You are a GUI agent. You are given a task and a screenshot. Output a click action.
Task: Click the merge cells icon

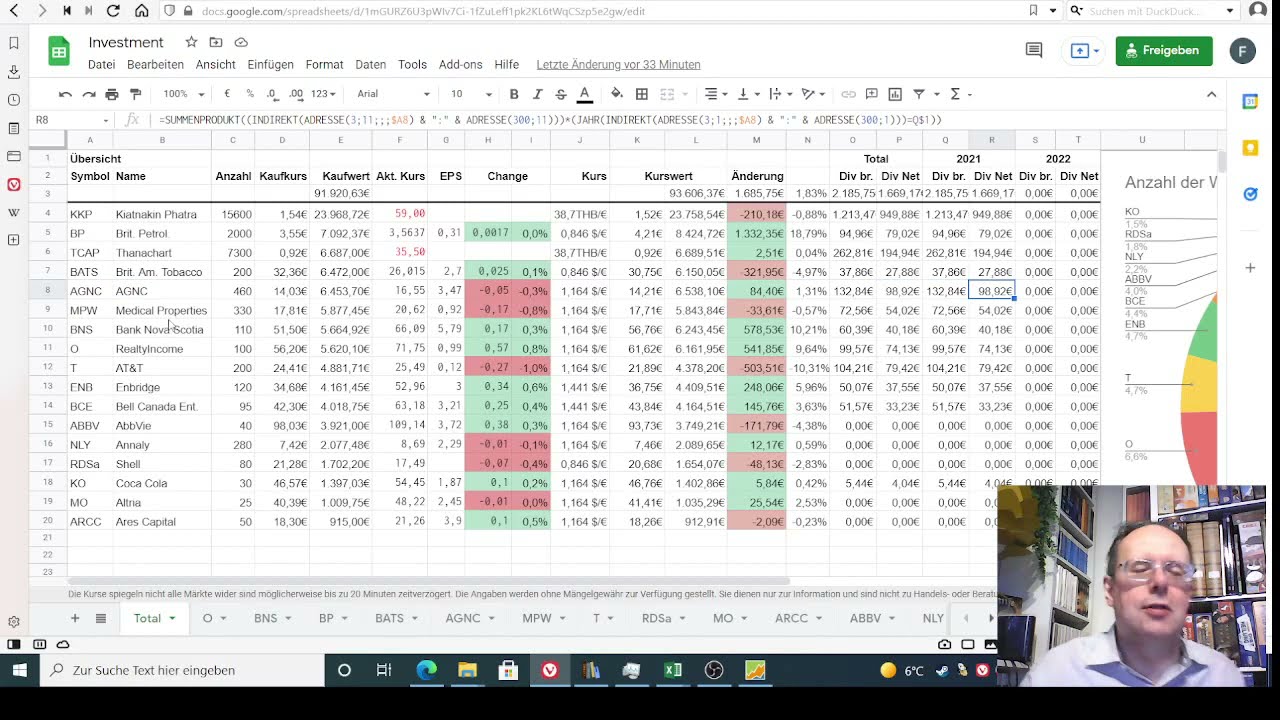[667, 94]
